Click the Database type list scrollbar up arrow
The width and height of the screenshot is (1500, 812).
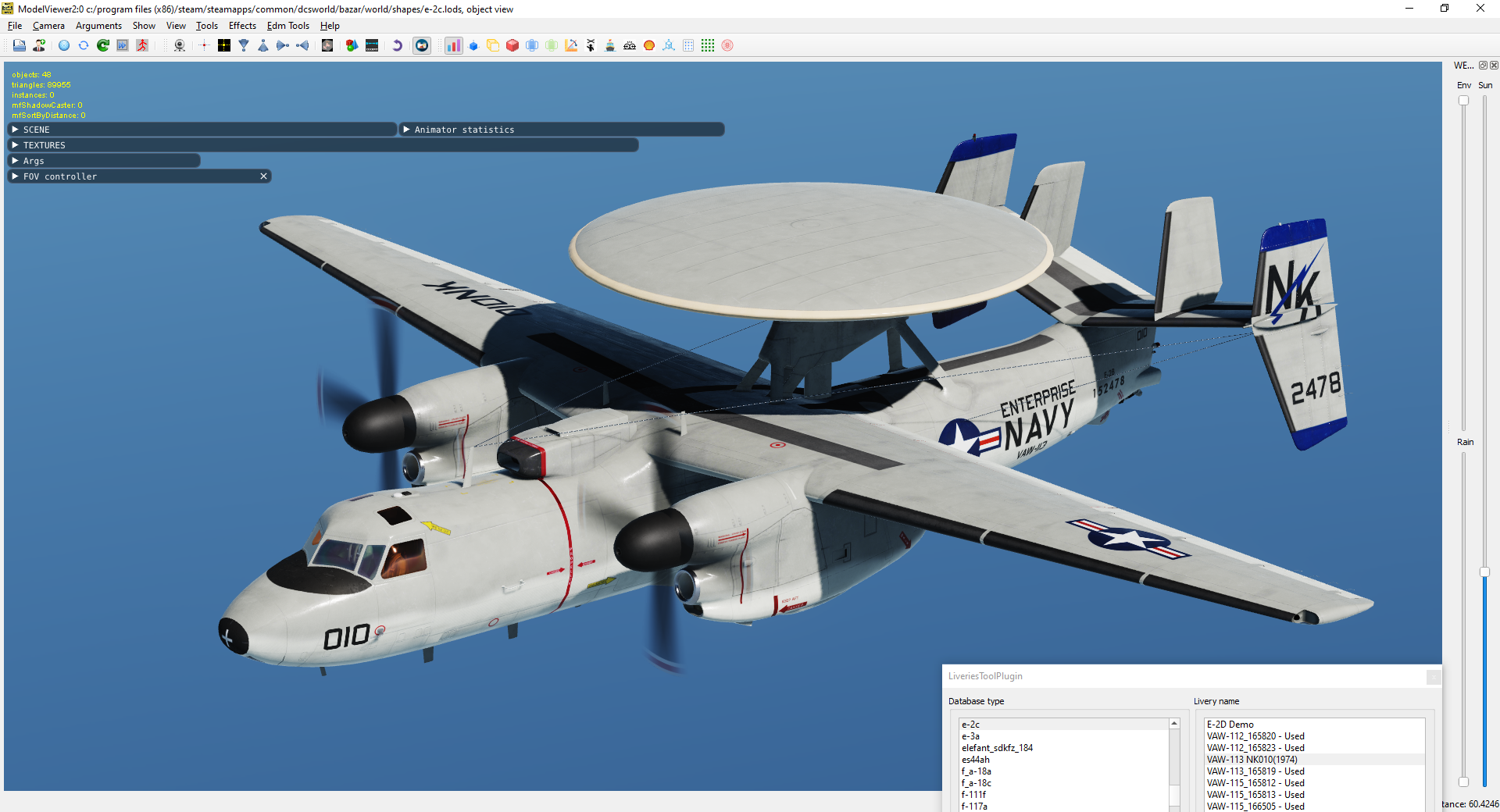pyautogui.click(x=1174, y=724)
